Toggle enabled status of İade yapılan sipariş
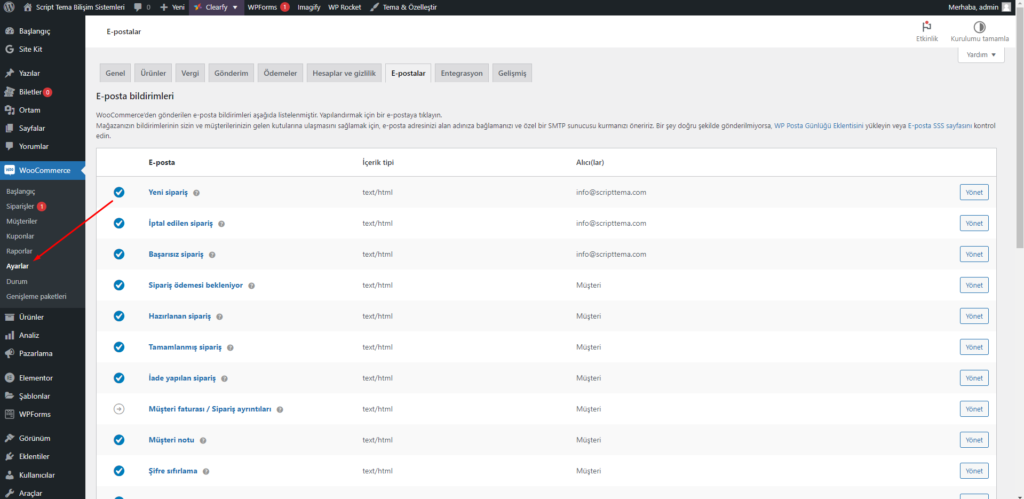Image resolution: width=1024 pixels, height=499 pixels. 119,378
